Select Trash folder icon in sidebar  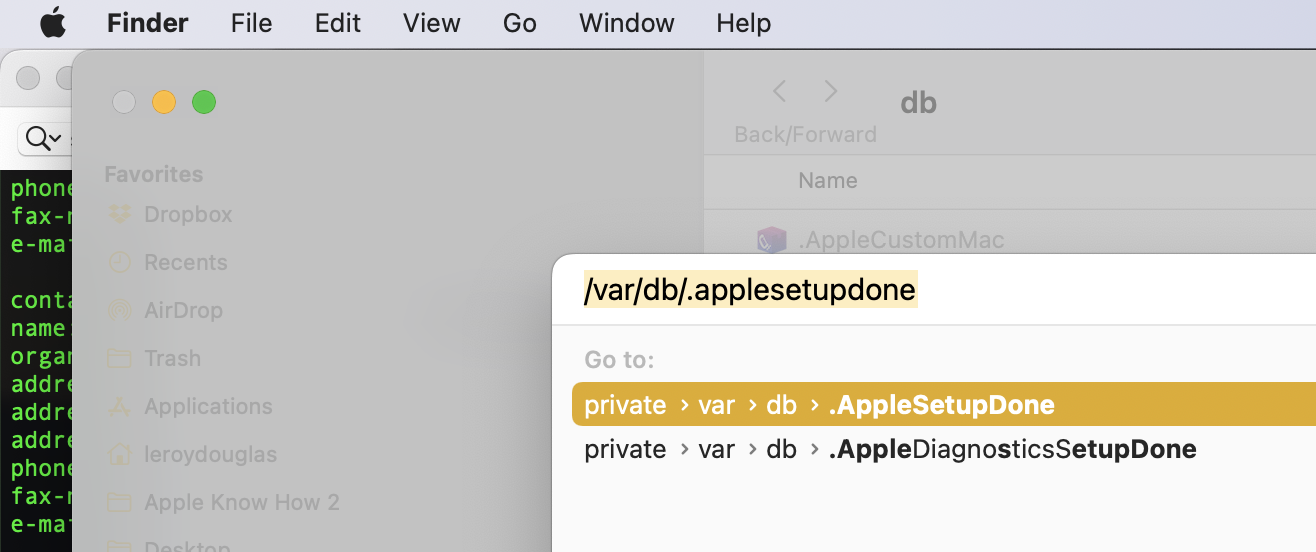pos(120,358)
